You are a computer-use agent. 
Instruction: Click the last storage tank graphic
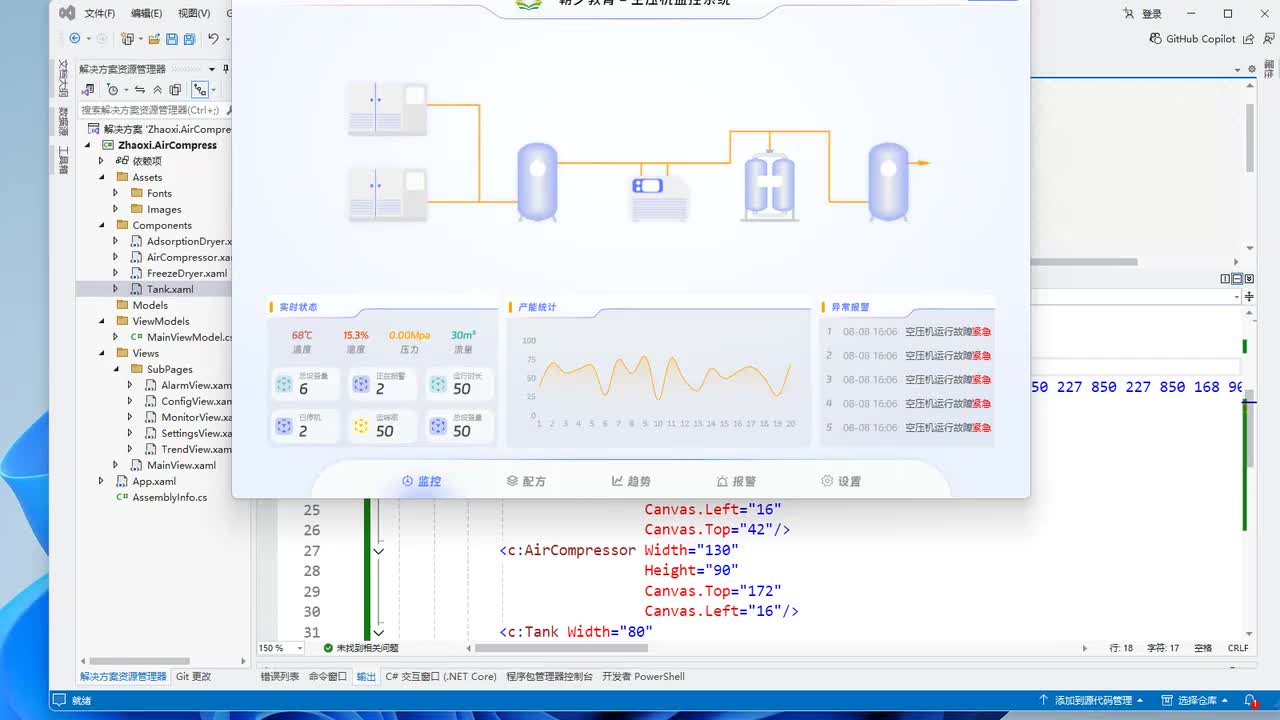(x=888, y=181)
